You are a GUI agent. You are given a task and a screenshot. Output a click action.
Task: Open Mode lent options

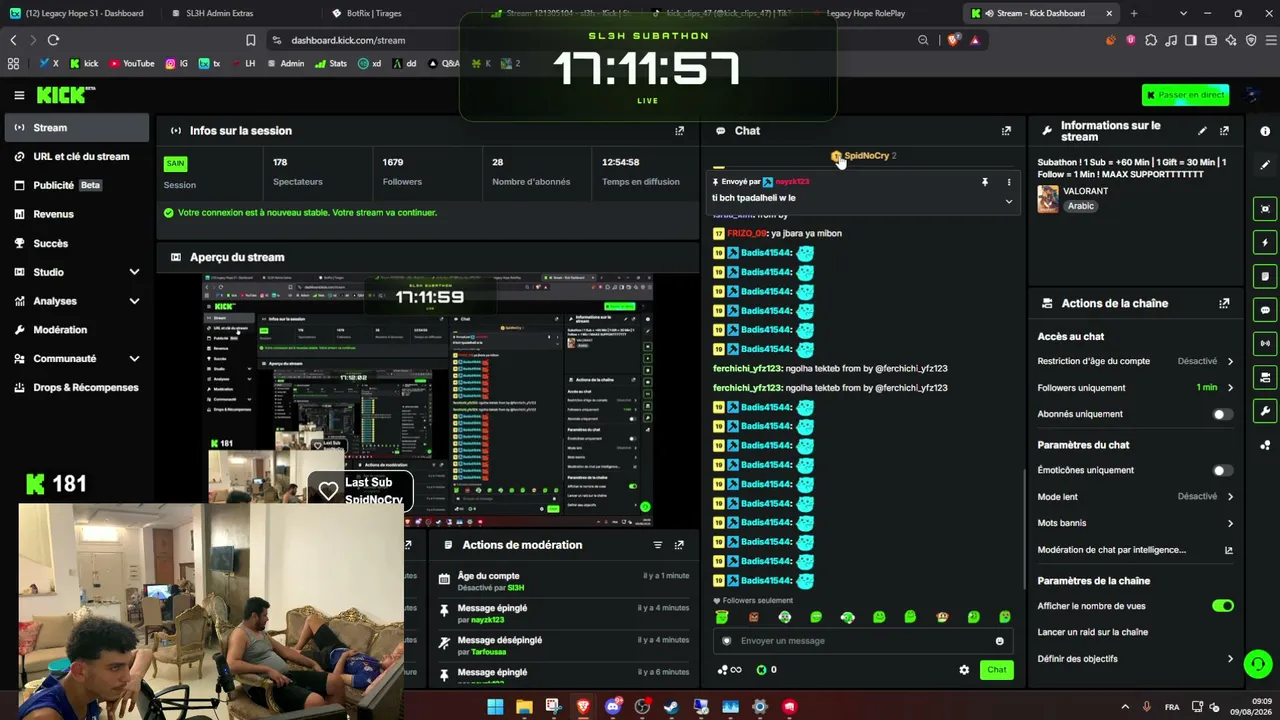[1135, 497]
